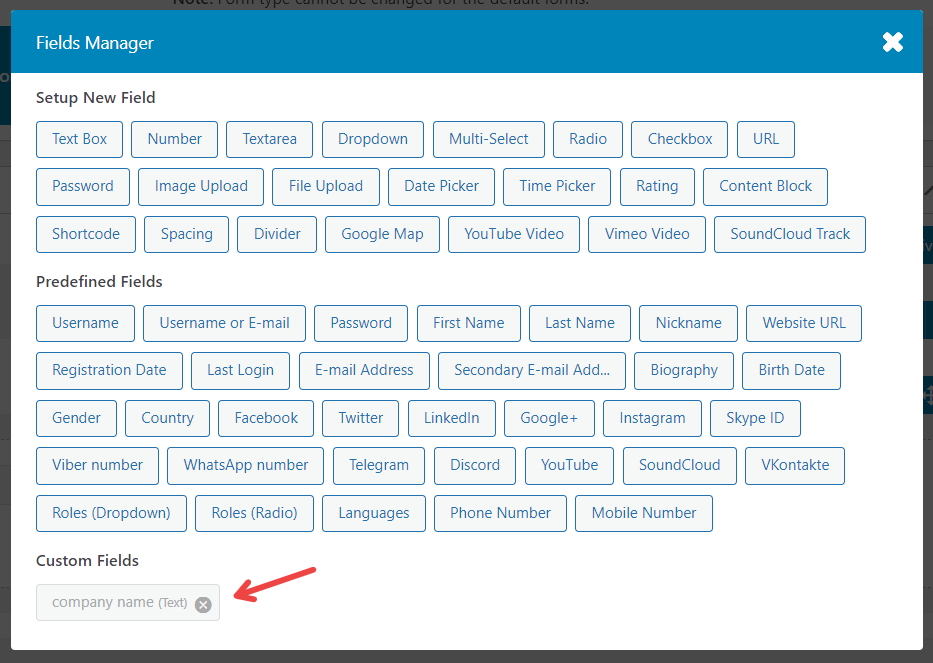Add a Text Box field
The width and height of the screenshot is (933, 663).
[x=79, y=139]
